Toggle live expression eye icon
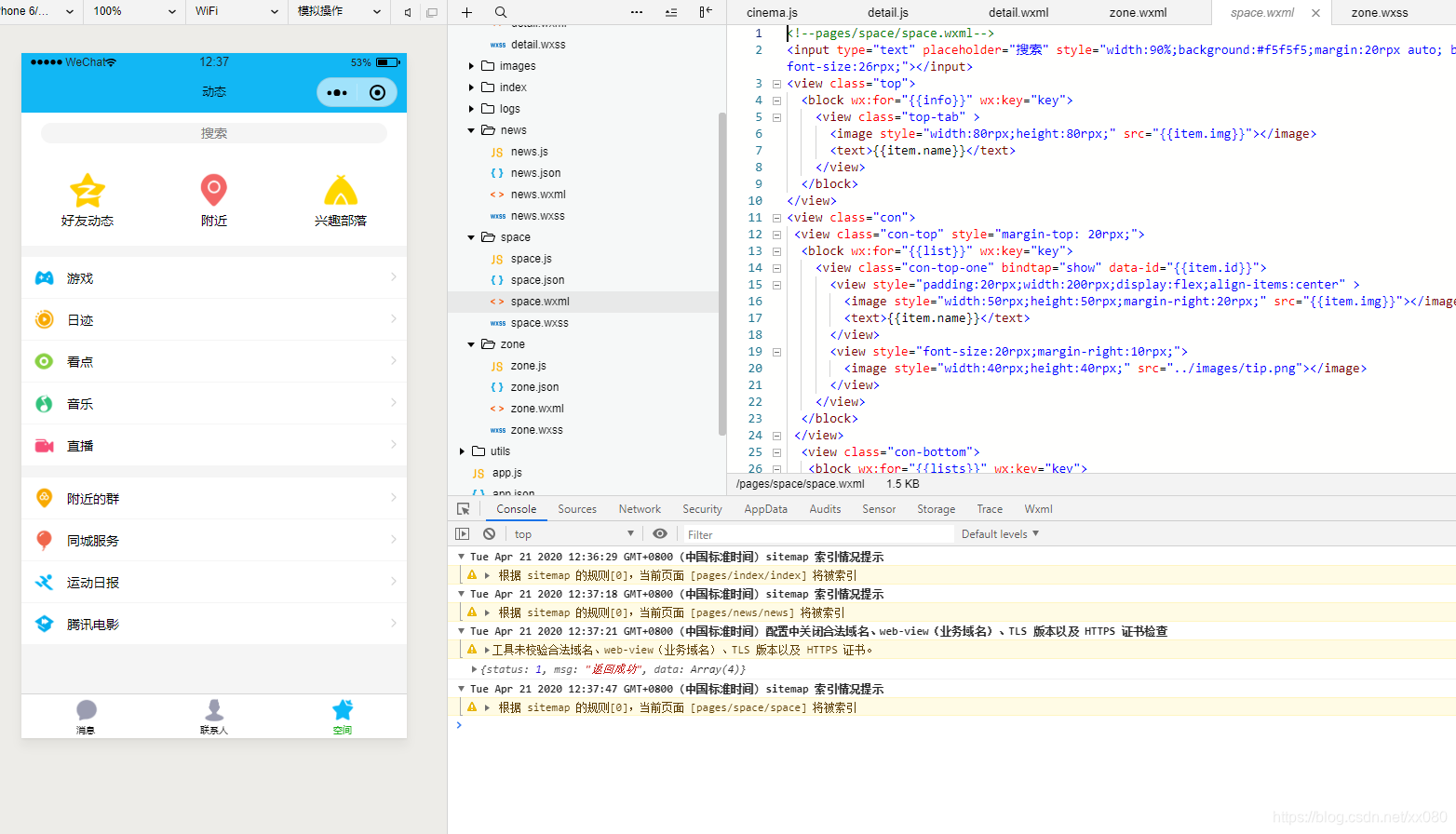The height and width of the screenshot is (834, 1456). 660,534
